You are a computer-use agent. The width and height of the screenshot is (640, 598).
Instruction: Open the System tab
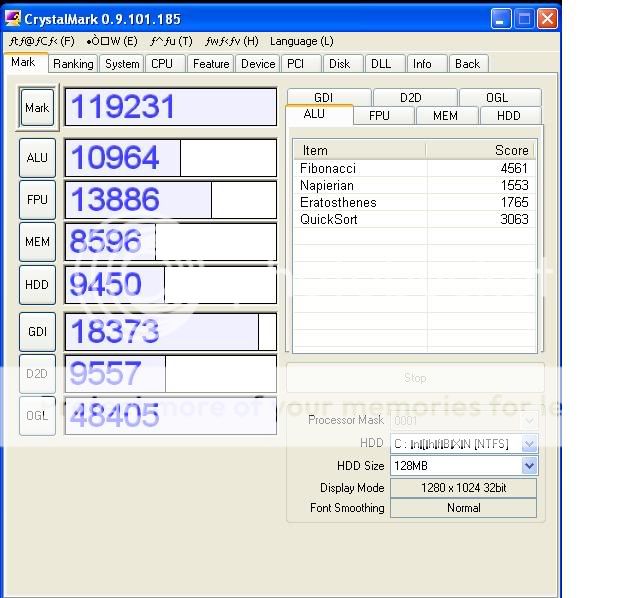tap(122, 64)
